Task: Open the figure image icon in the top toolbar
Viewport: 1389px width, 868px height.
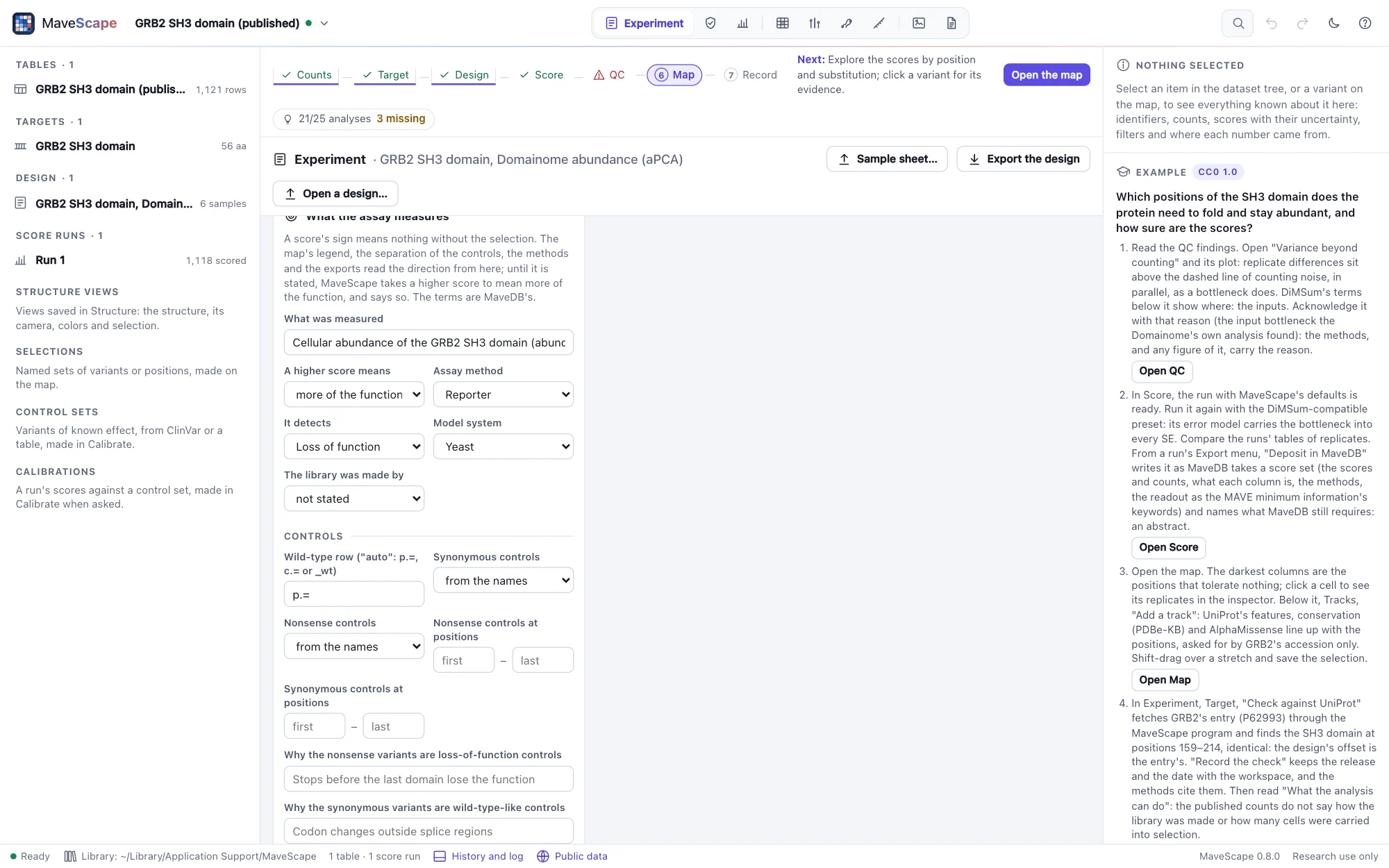Action: [919, 23]
